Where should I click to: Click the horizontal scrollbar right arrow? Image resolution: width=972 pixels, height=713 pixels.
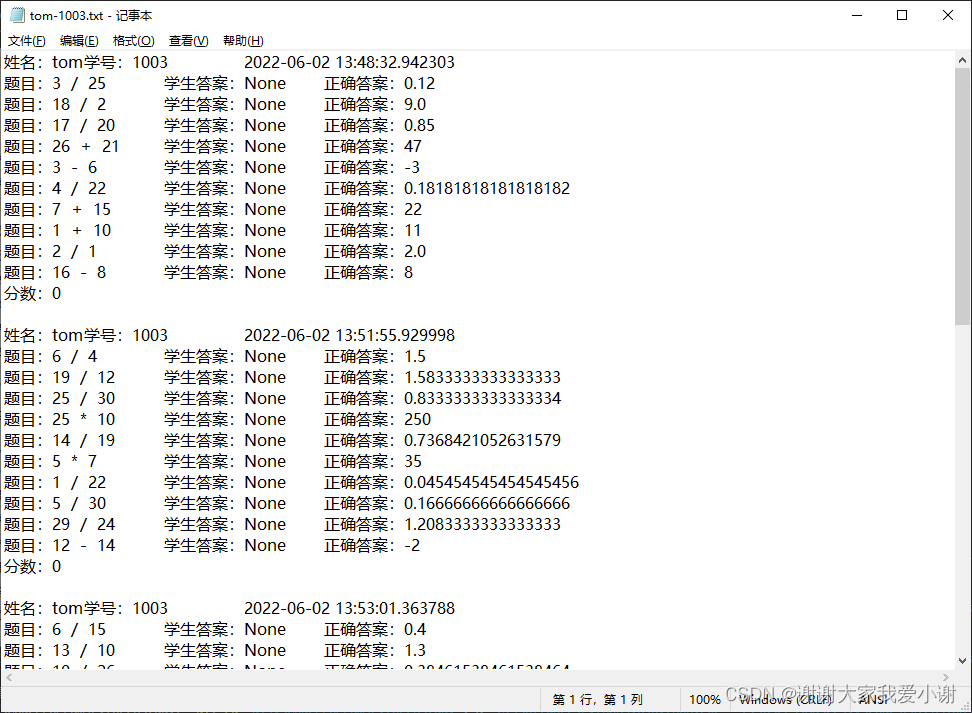[x=944, y=678]
